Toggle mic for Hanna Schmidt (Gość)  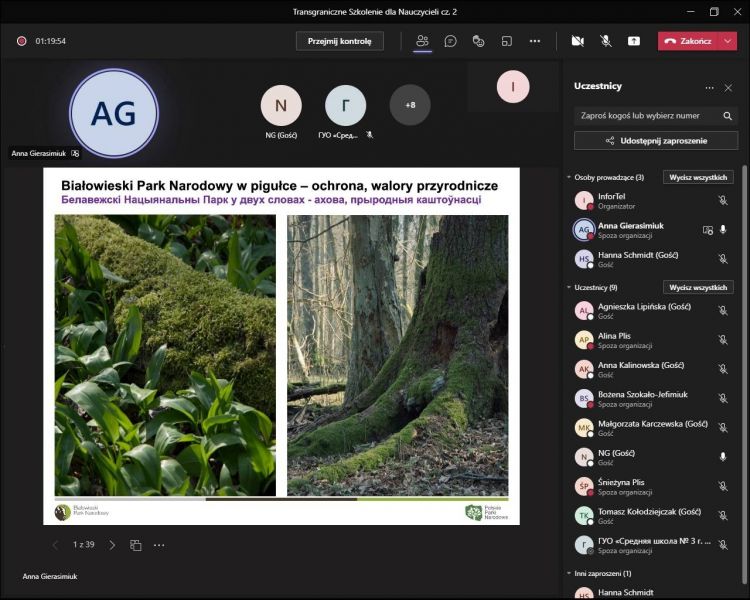tap(723, 259)
